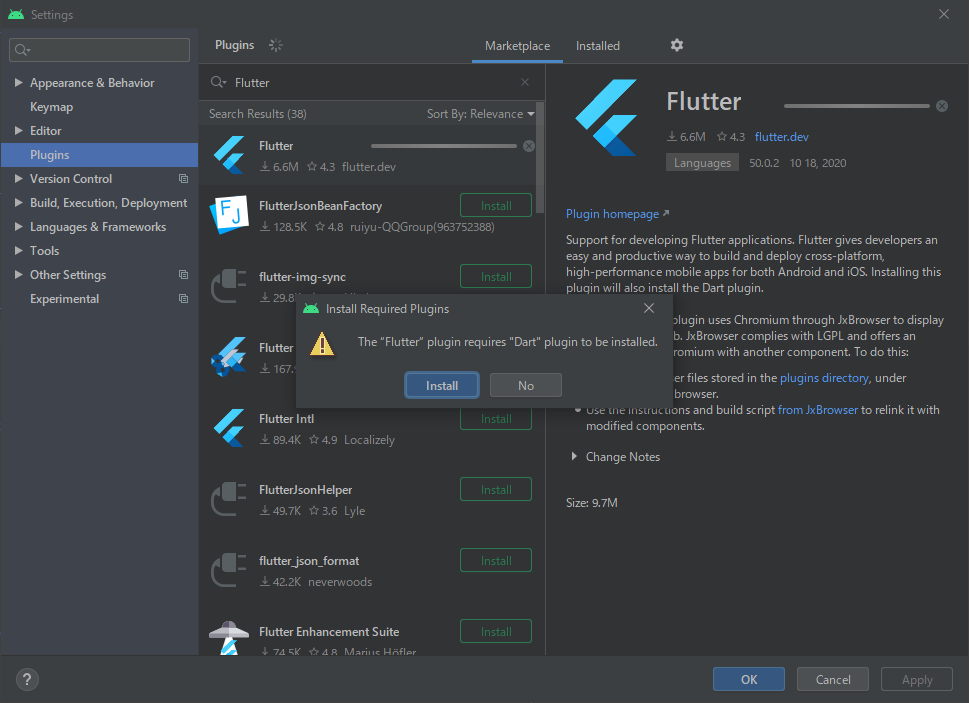Expand Tools settings section
Viewport: 969px width, 703px height.
[x=19, y=250]
